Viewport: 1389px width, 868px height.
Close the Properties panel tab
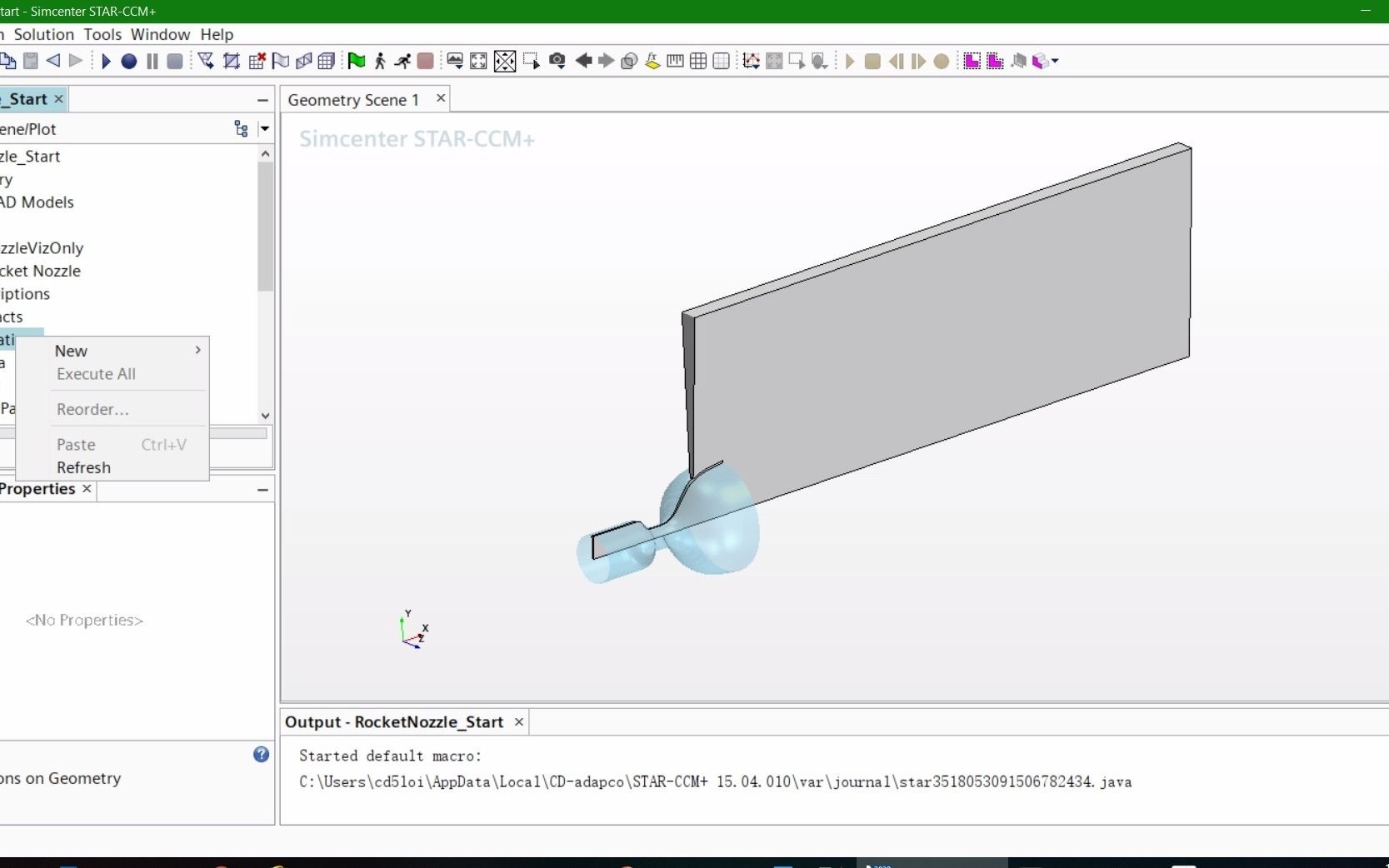pos(87,489)
